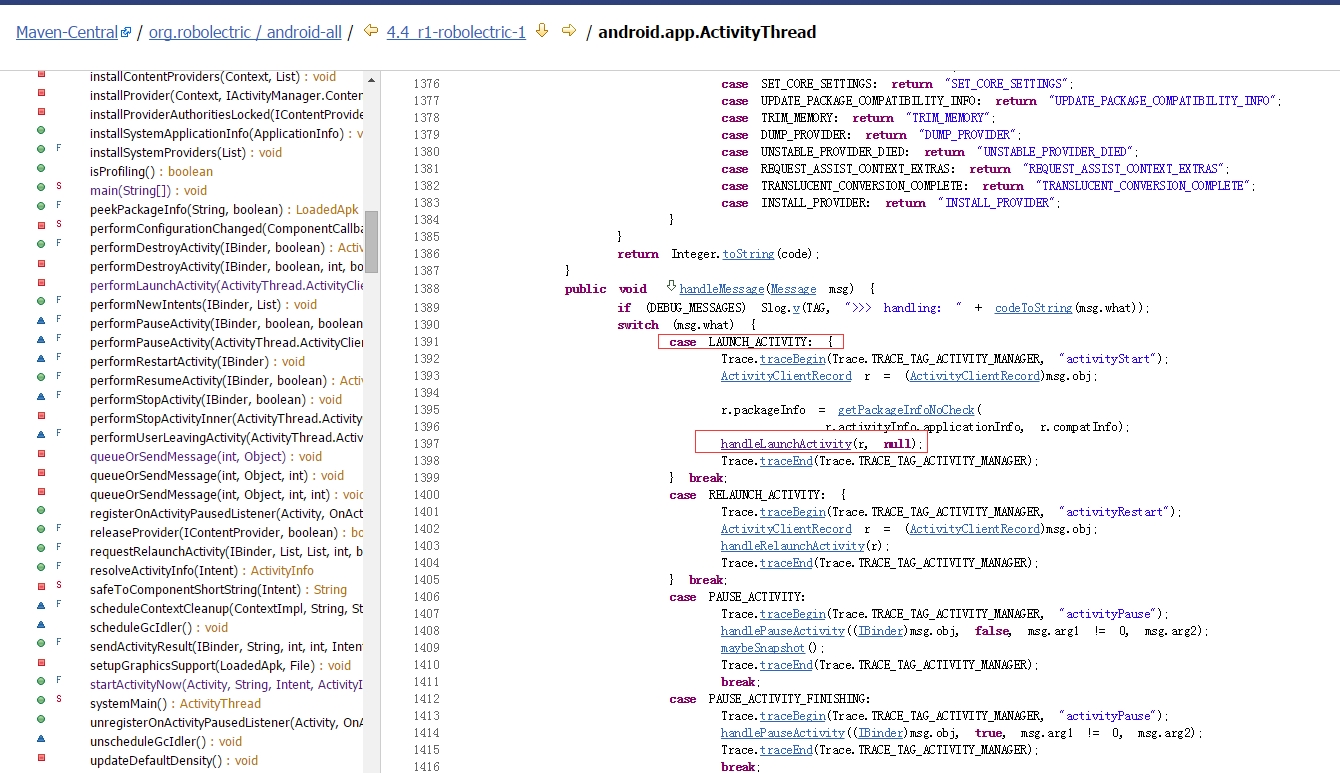Click the "case PAUSE_ACTIVITY_FINISHING:" text
Viewport: 1340px width, 773px height.
(769, 698)
